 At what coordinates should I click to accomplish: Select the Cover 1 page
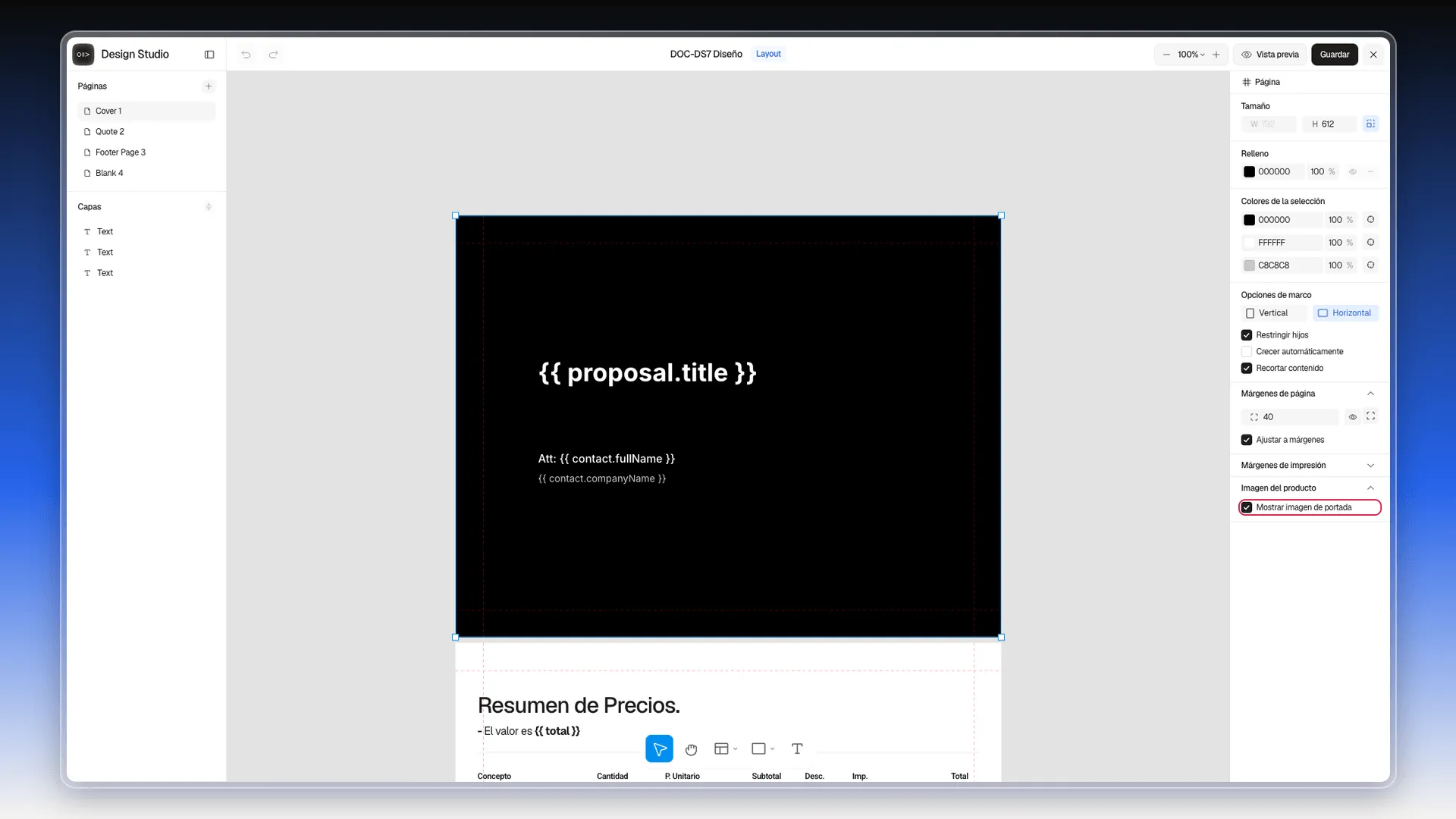pos(146,111)
